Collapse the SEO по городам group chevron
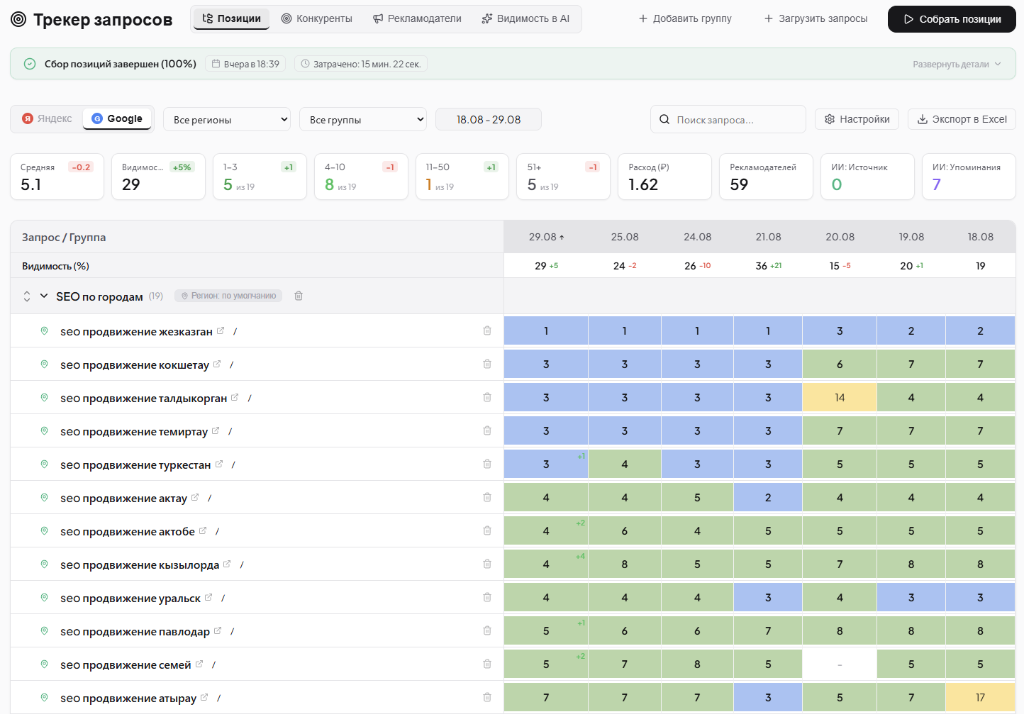 [x=44, y=296]
